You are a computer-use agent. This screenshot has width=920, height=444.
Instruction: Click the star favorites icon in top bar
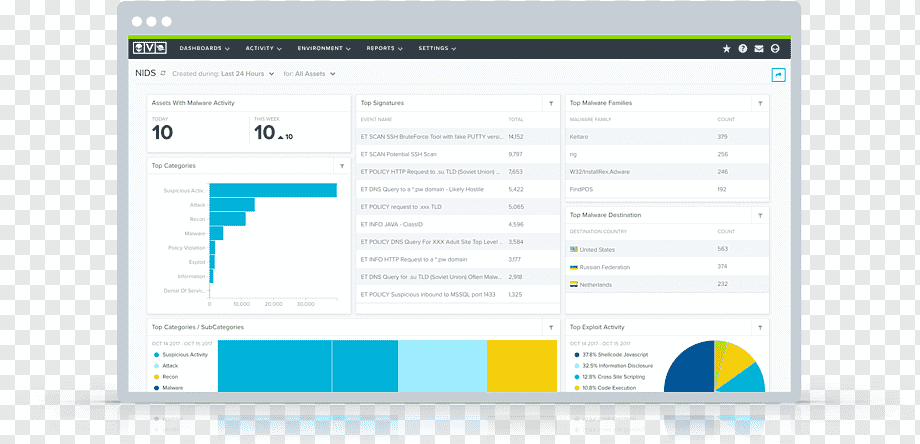click(726, 49)
